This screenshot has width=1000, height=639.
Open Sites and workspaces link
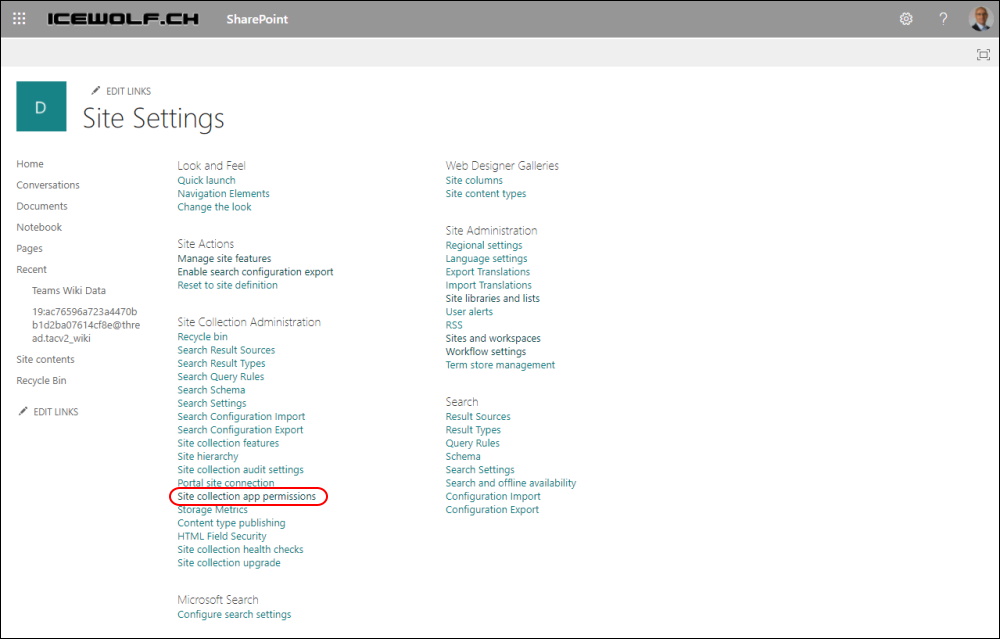[493, 339]
